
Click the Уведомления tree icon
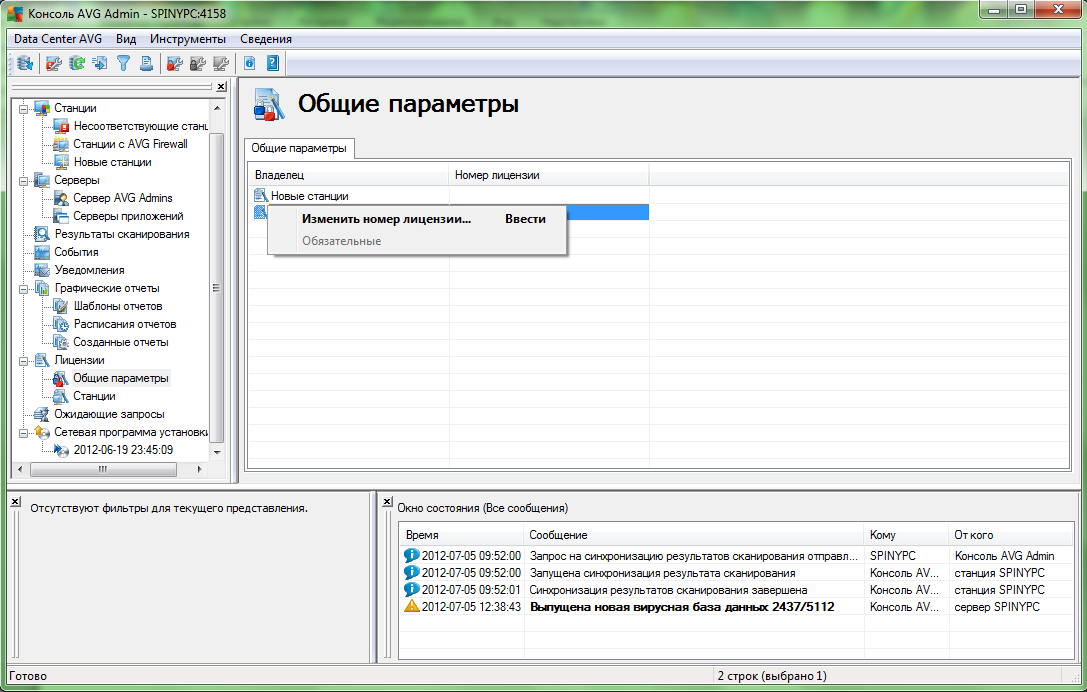click(42, 270)
